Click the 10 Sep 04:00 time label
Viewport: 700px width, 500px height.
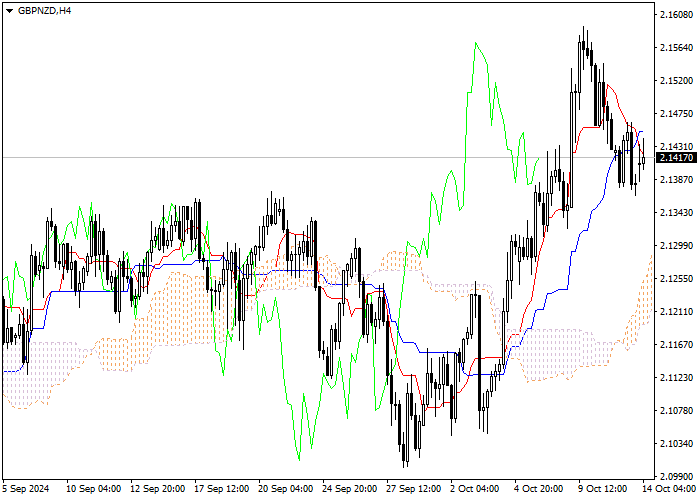[x=93, y=489]
